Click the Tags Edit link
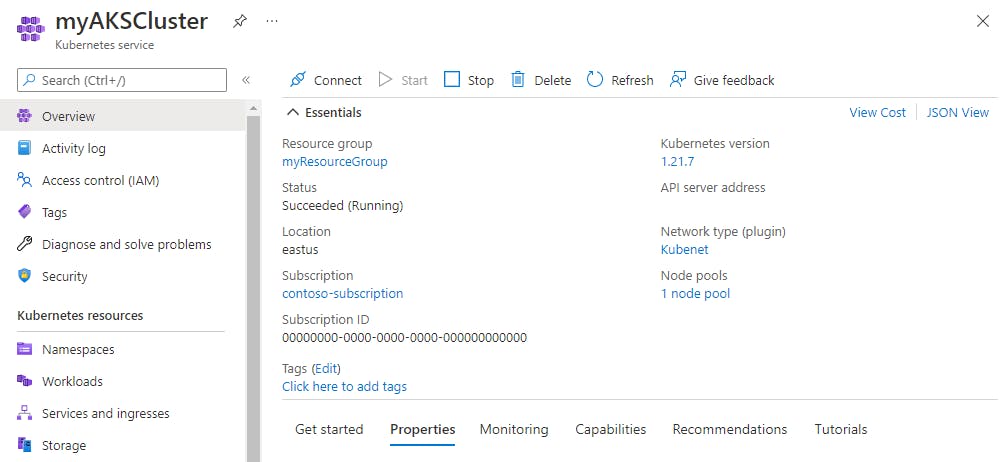Image resolution: width=1000 pixels, height=462 pixels. click(326, 369)
